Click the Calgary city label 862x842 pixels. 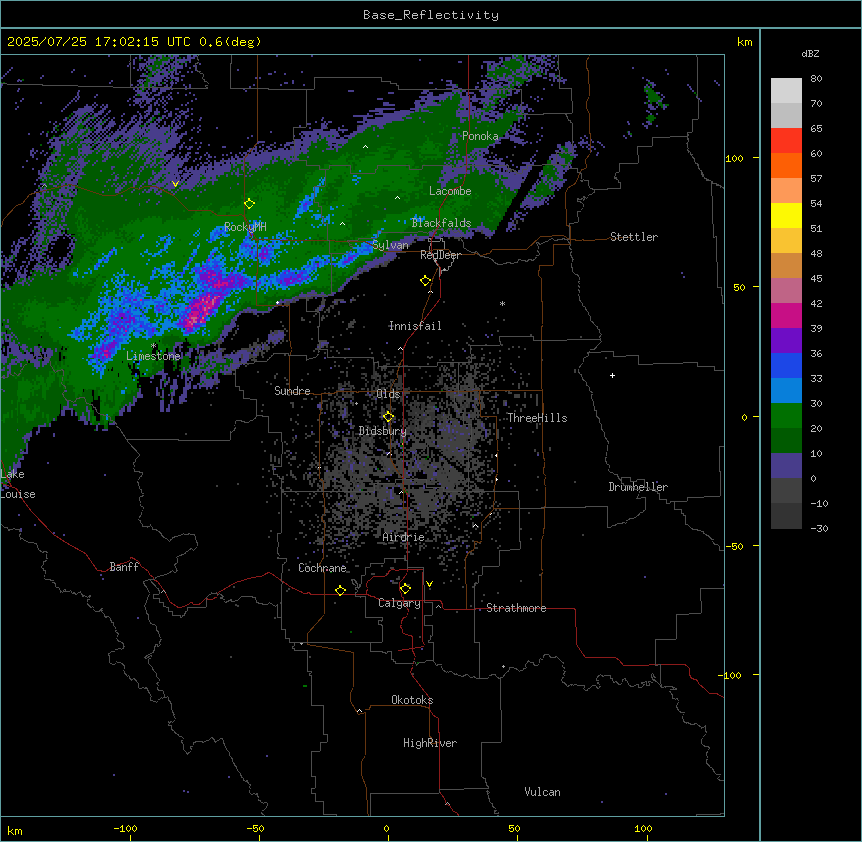tap(399, 603)
